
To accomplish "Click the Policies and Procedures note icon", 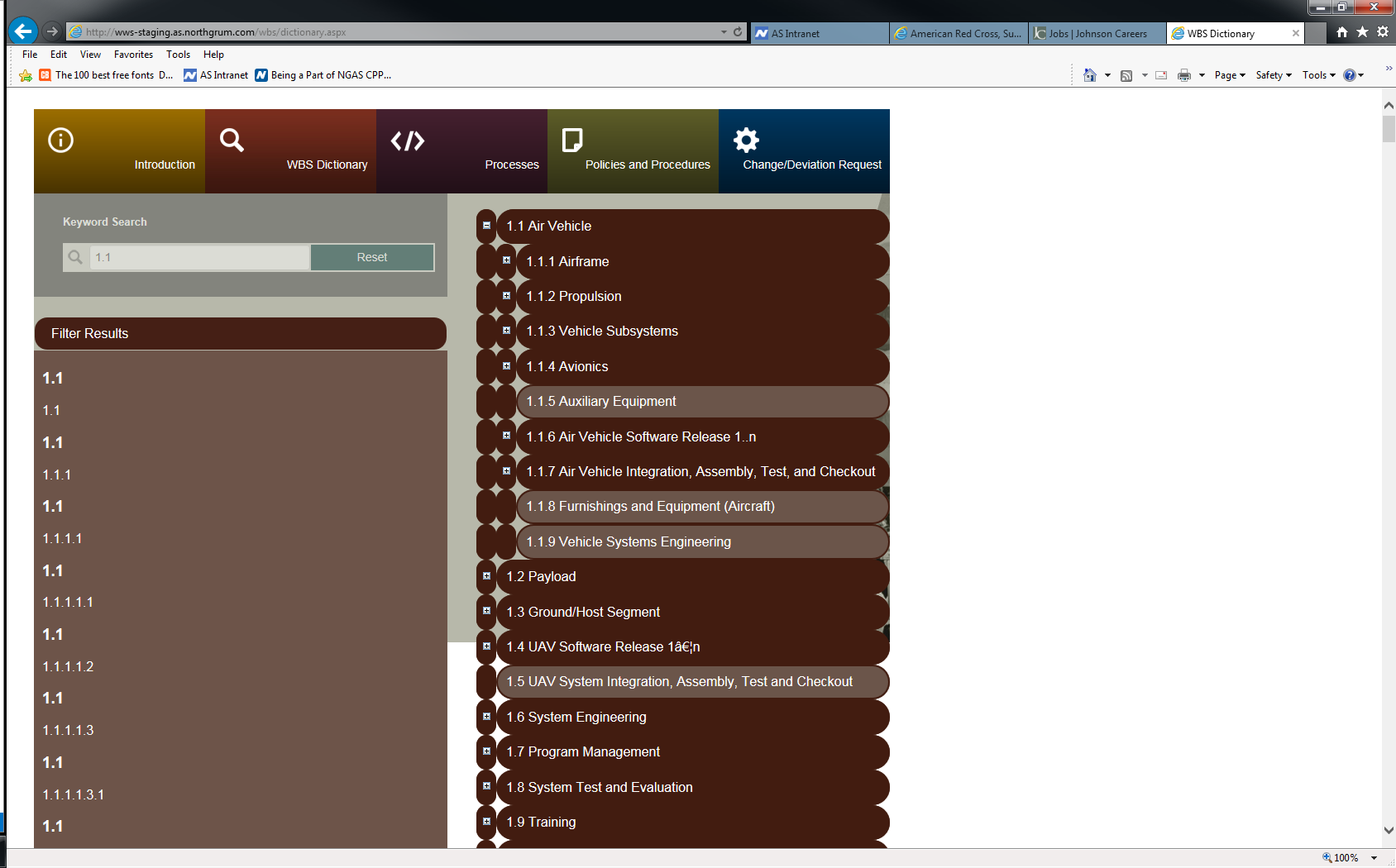I will (572, 141).
